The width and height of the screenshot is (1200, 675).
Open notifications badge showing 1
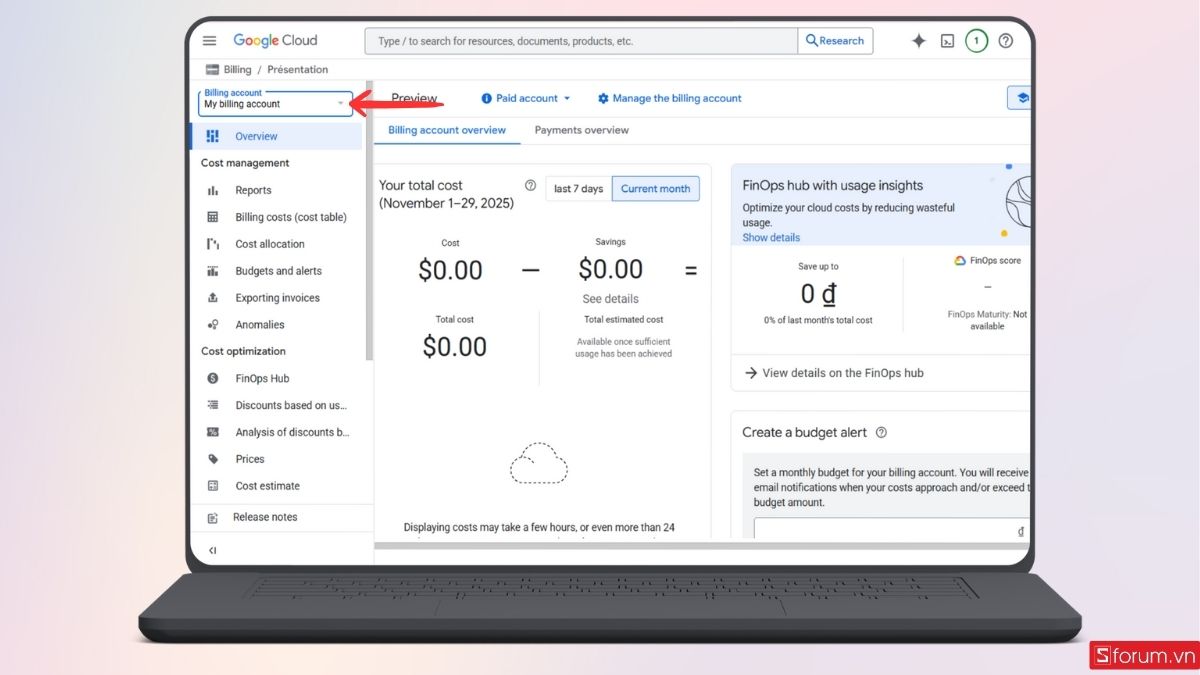tap(977, 41)
